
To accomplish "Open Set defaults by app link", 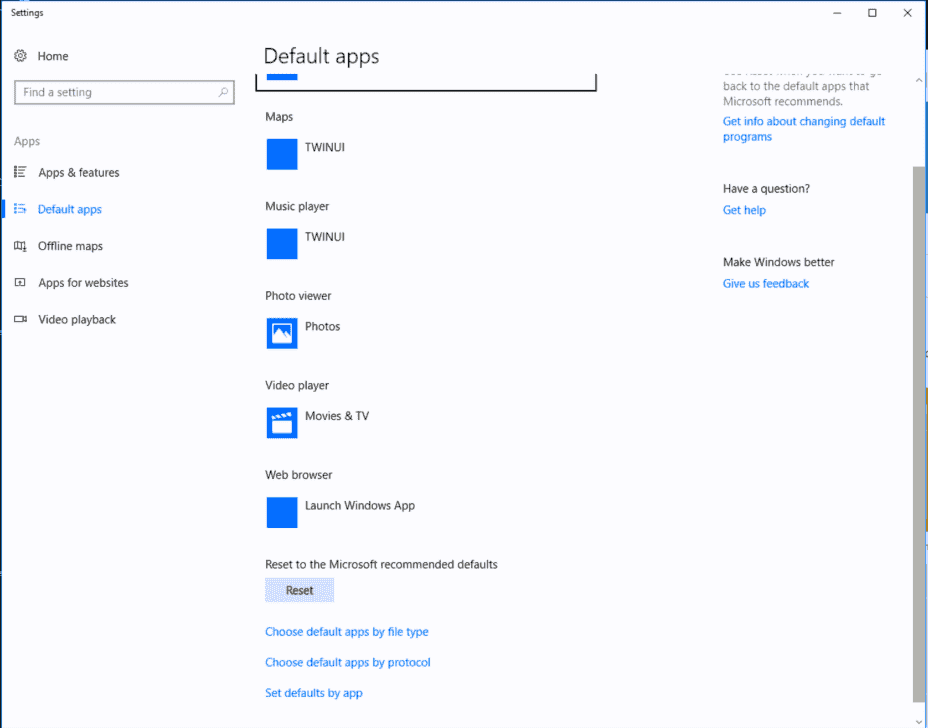I will pos(314,692).
